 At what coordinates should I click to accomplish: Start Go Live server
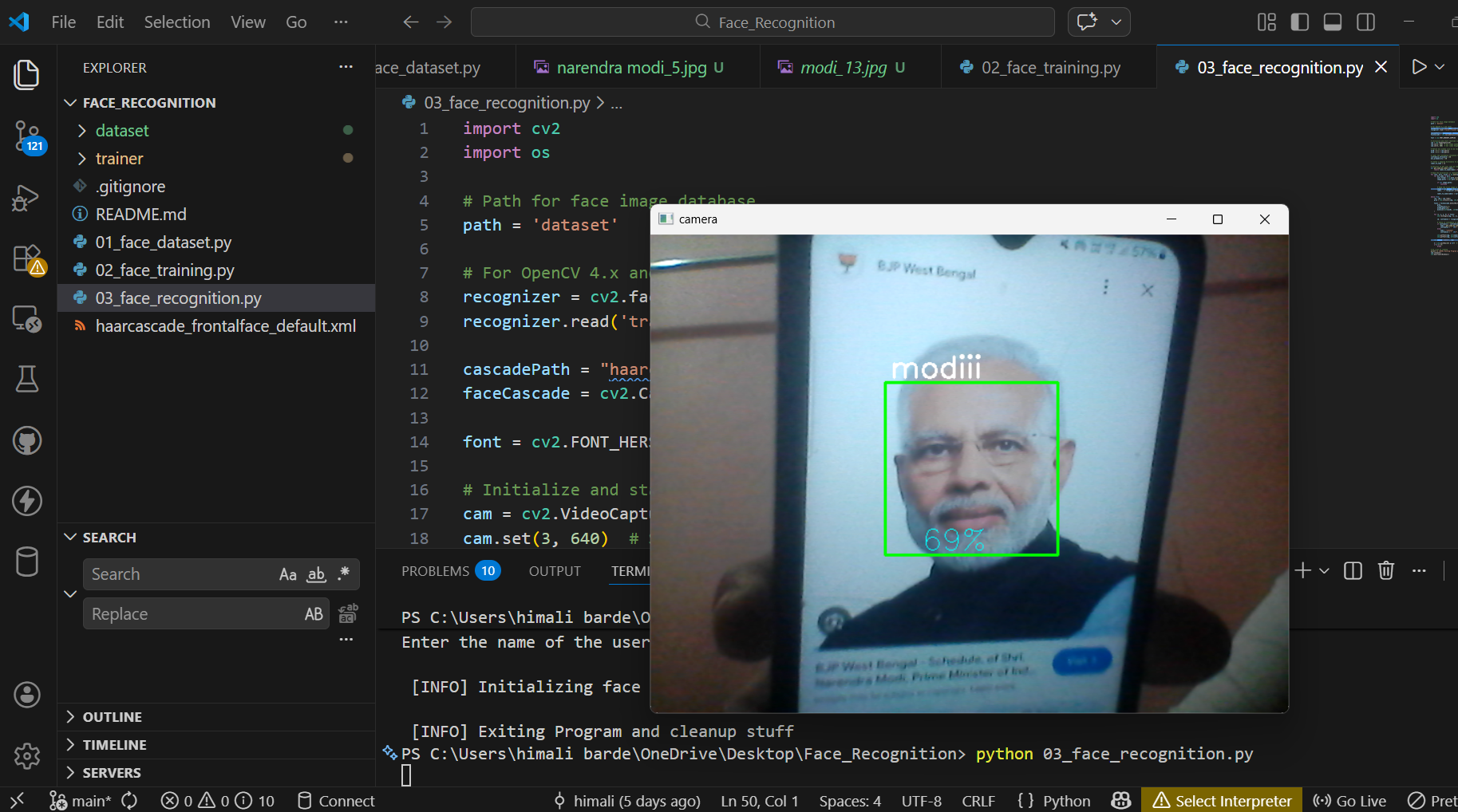[x=1349, y=800]
